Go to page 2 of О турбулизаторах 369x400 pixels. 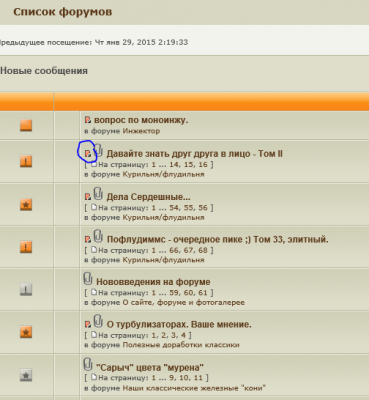163,335
